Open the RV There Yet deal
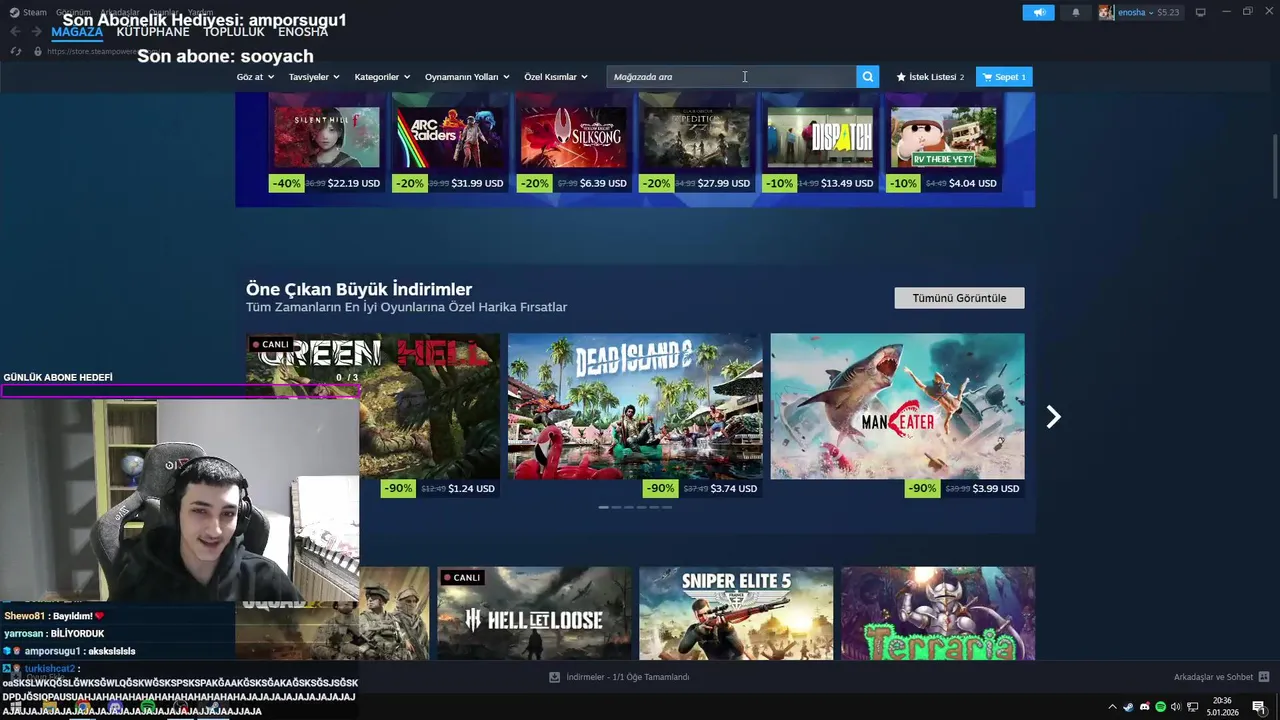The width and height of the screenshot is (1280, 720). (943, 137)
